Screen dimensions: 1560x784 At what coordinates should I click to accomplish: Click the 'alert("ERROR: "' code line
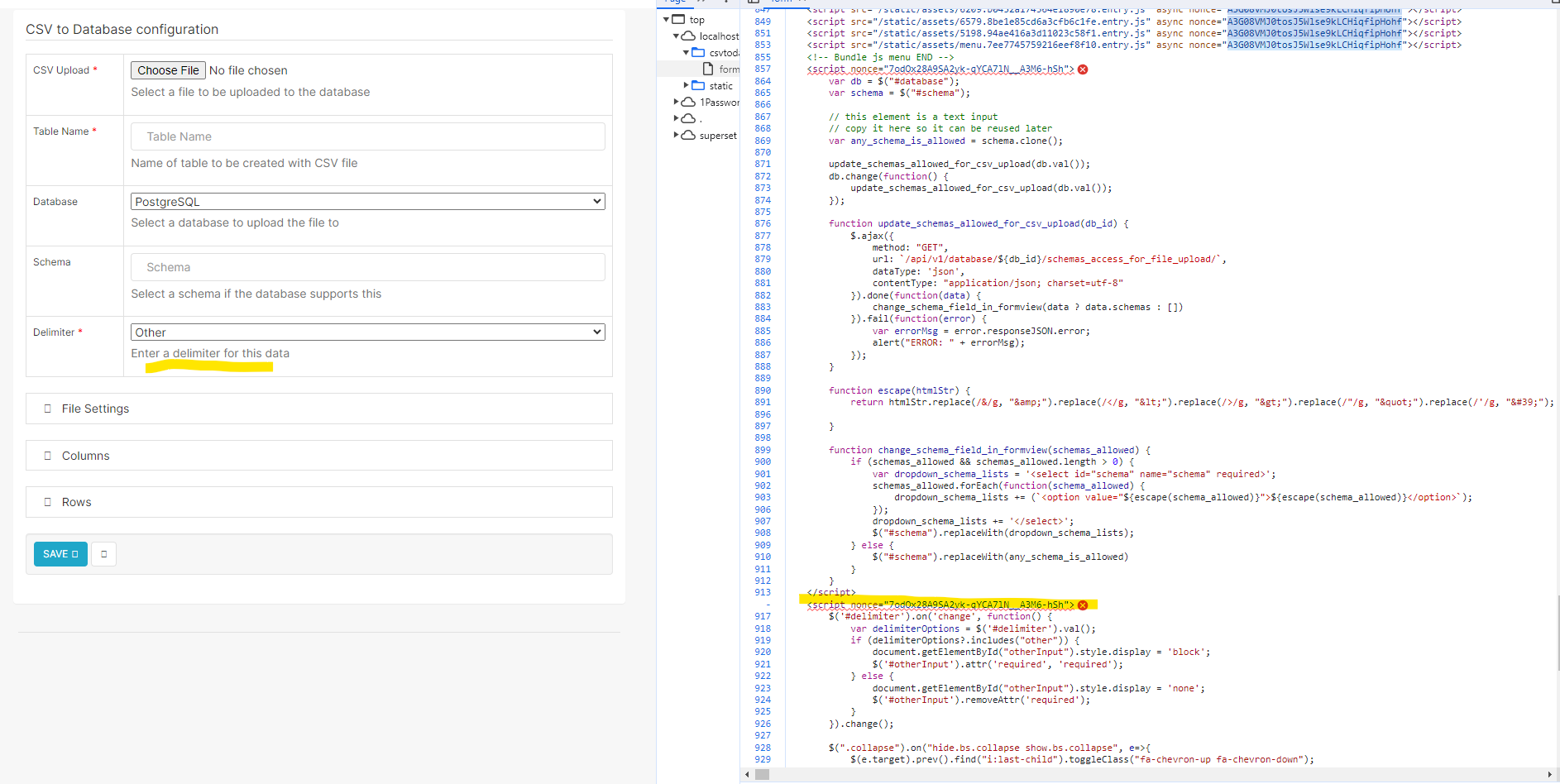(949, 343)
